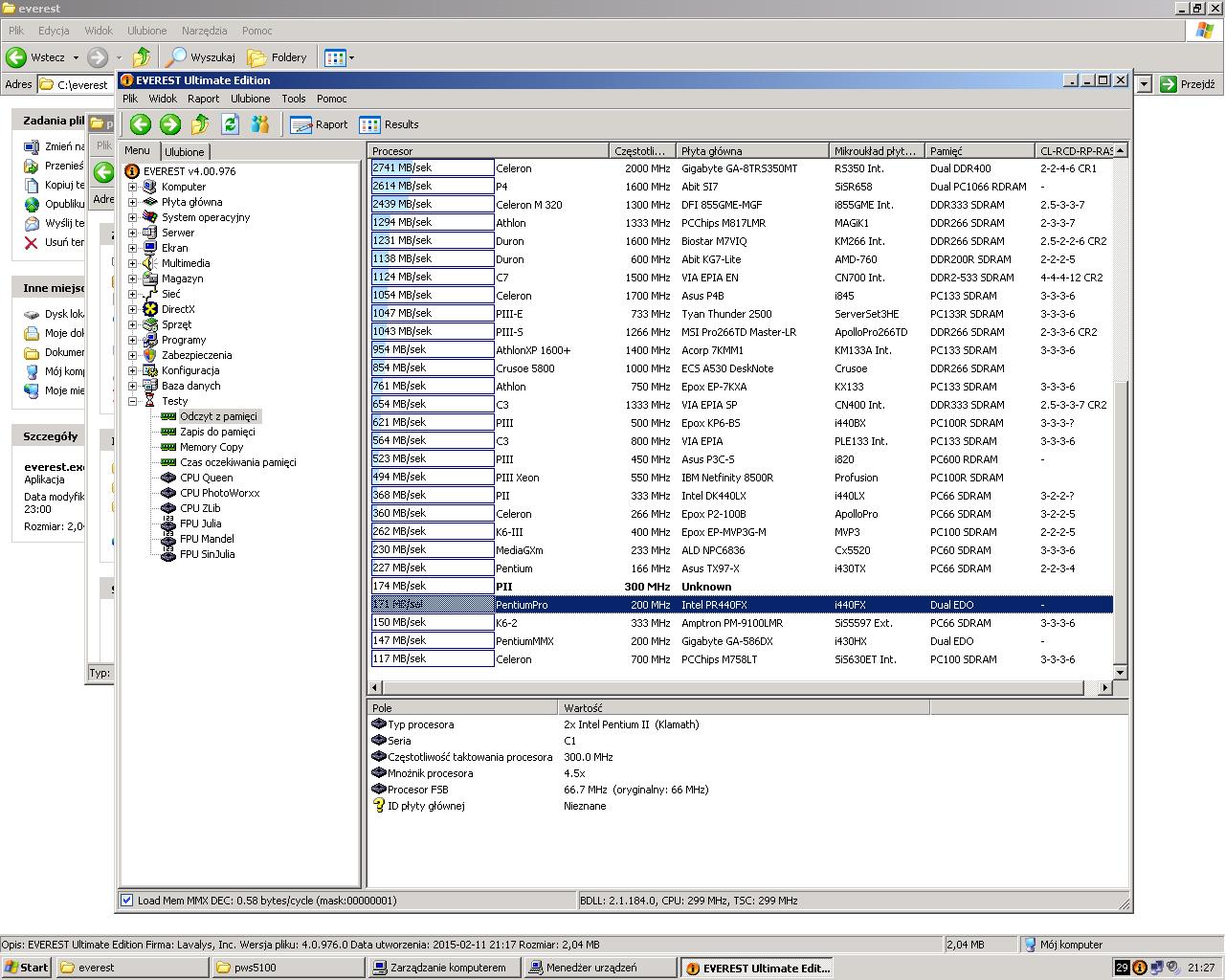Click the Explorer Wyszukaj search icon
The image size is (1225, 980).
(176, 57)
